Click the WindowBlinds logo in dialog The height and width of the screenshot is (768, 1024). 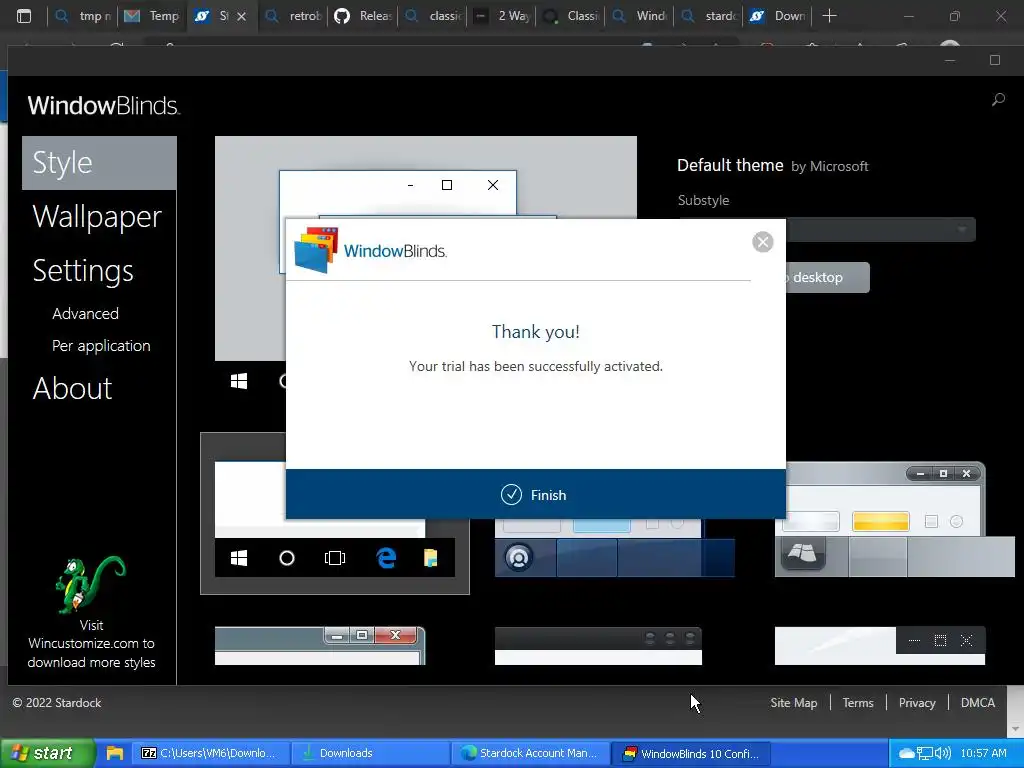[x=370, y=250]
